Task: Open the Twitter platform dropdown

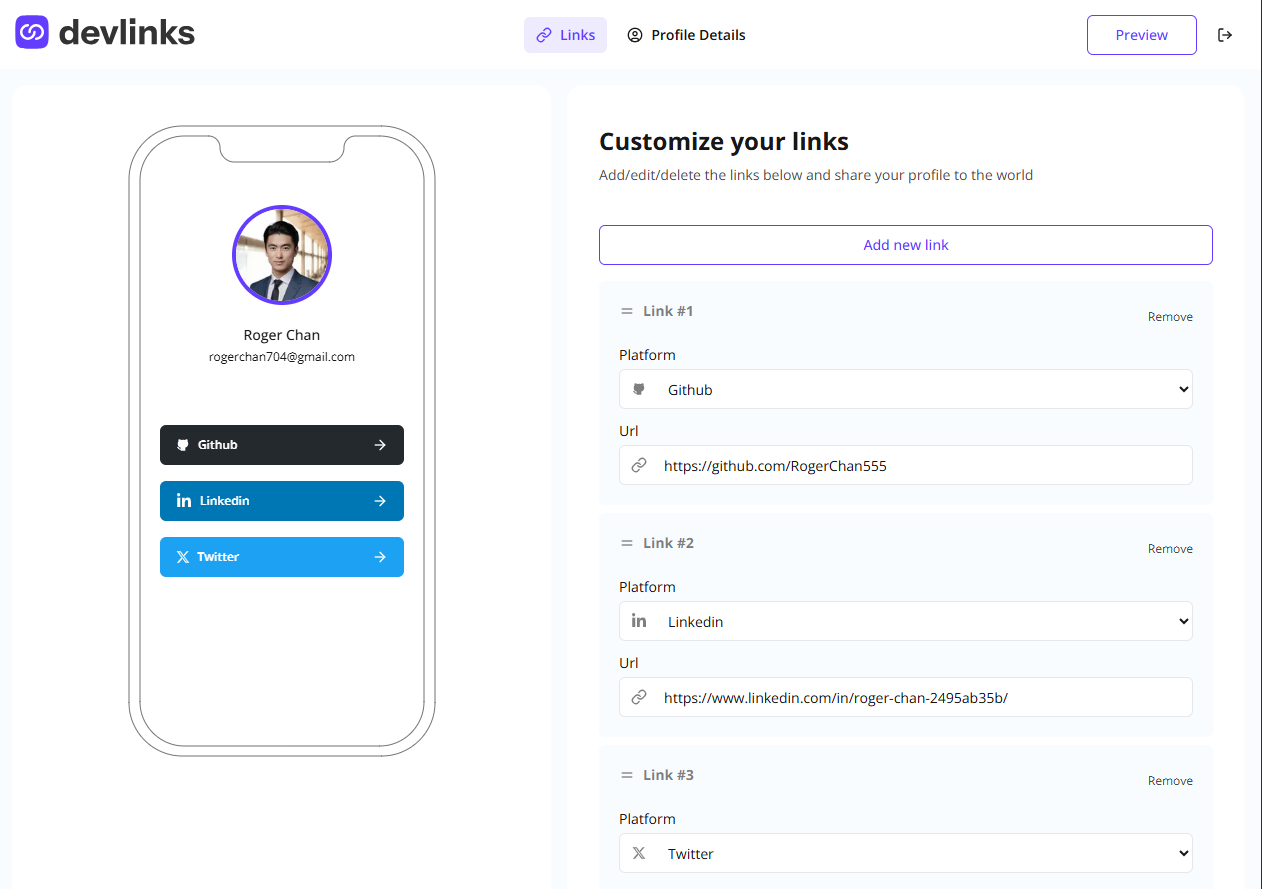Action: pyautogui.click(x=906, y=853)
